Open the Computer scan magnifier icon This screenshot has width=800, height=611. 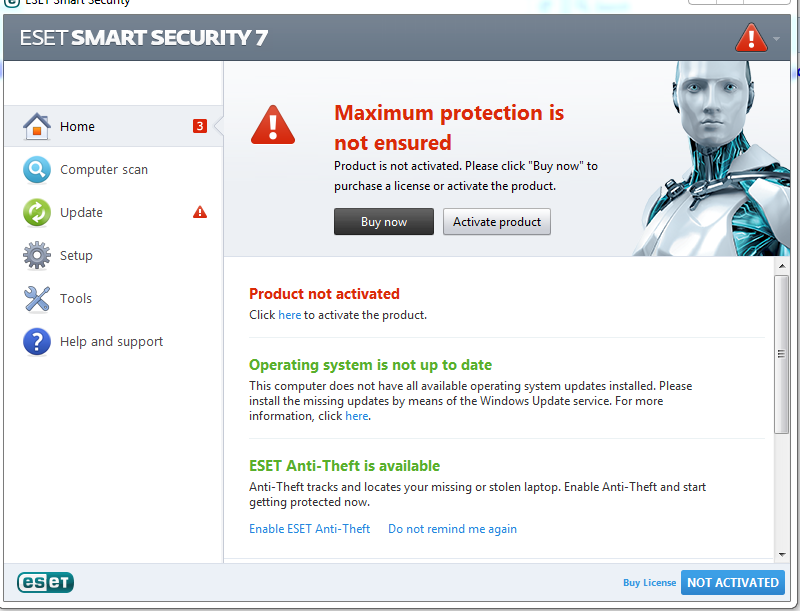(37, 169)
